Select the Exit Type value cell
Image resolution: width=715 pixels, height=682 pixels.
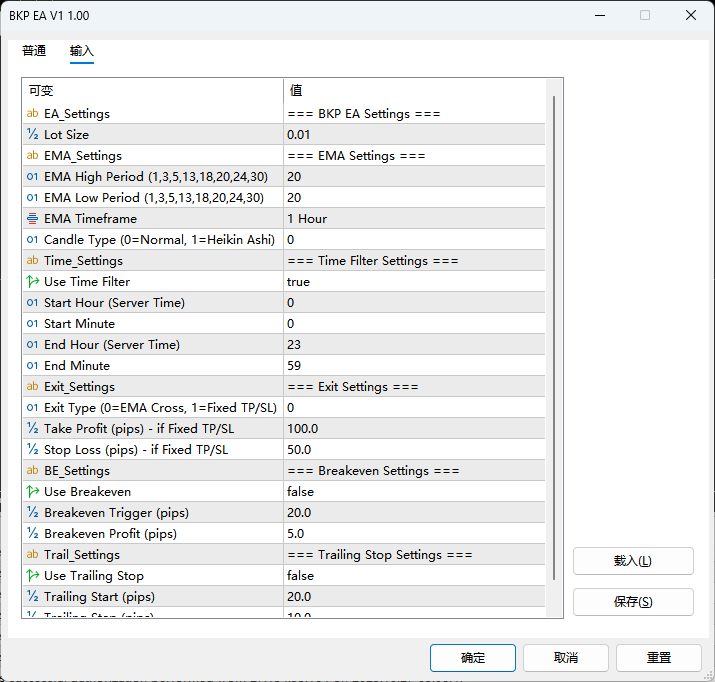414,408
